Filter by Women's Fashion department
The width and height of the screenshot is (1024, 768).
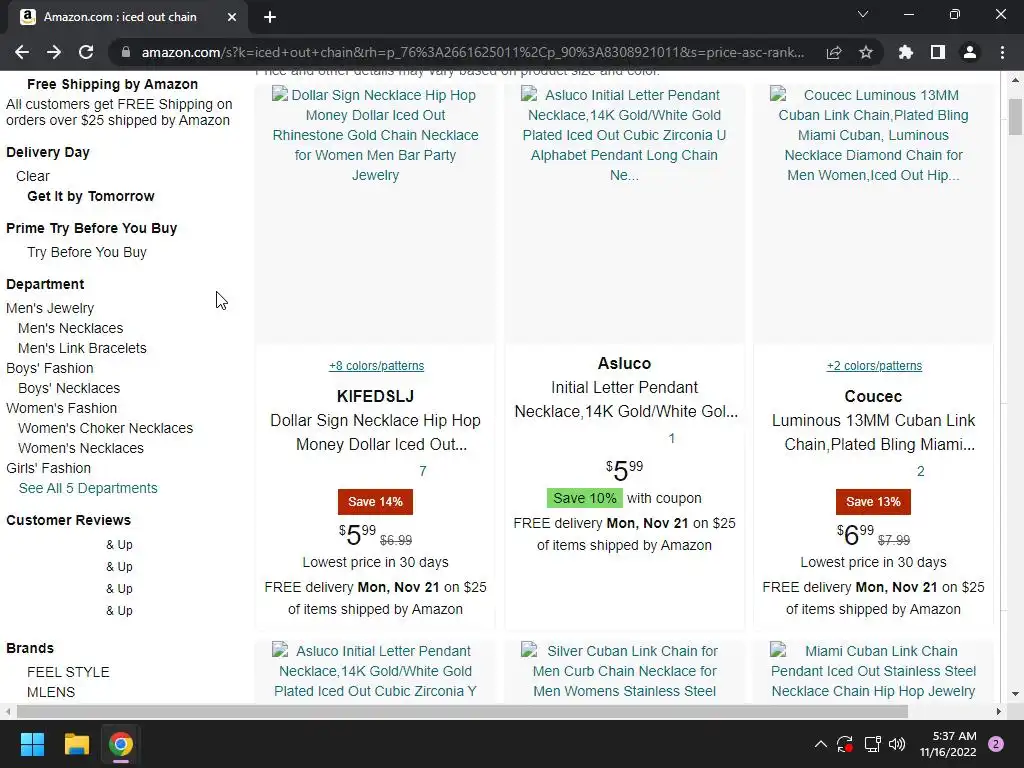(x=61, y=408)
